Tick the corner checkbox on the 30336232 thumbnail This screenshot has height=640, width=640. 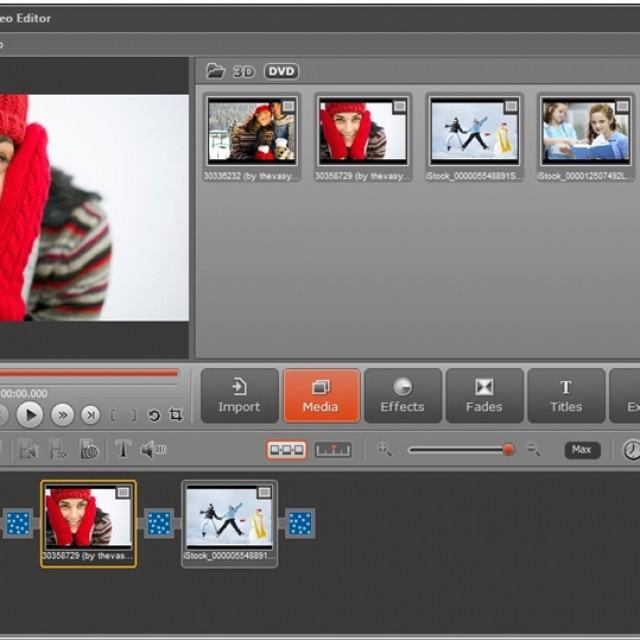coord(288,107)
